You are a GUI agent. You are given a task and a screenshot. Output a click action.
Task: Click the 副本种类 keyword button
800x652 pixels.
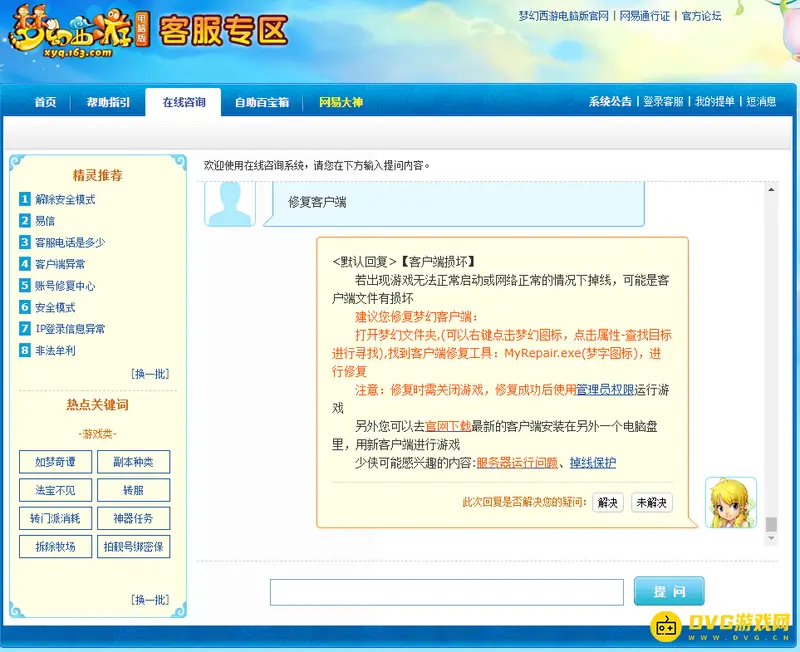pos(134,462)
